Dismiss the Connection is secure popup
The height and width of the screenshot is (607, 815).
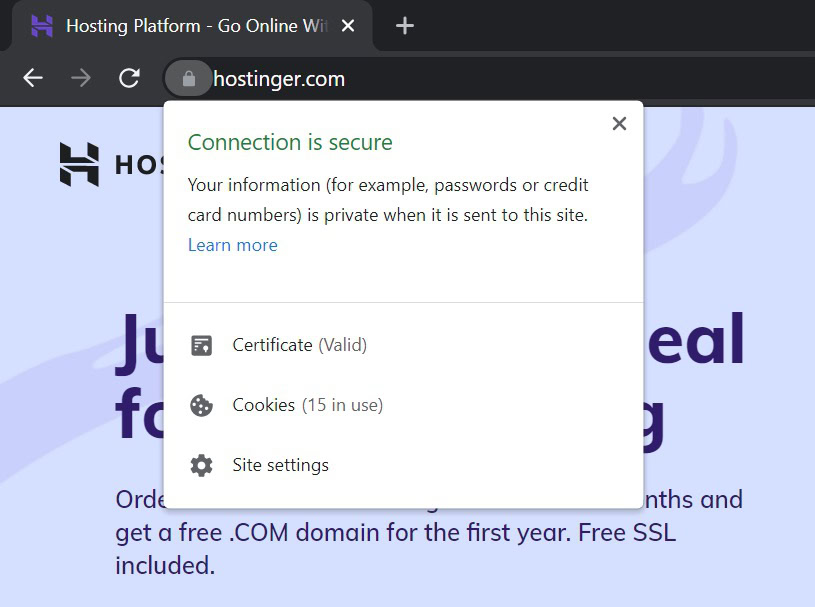(x=619, y=123)
